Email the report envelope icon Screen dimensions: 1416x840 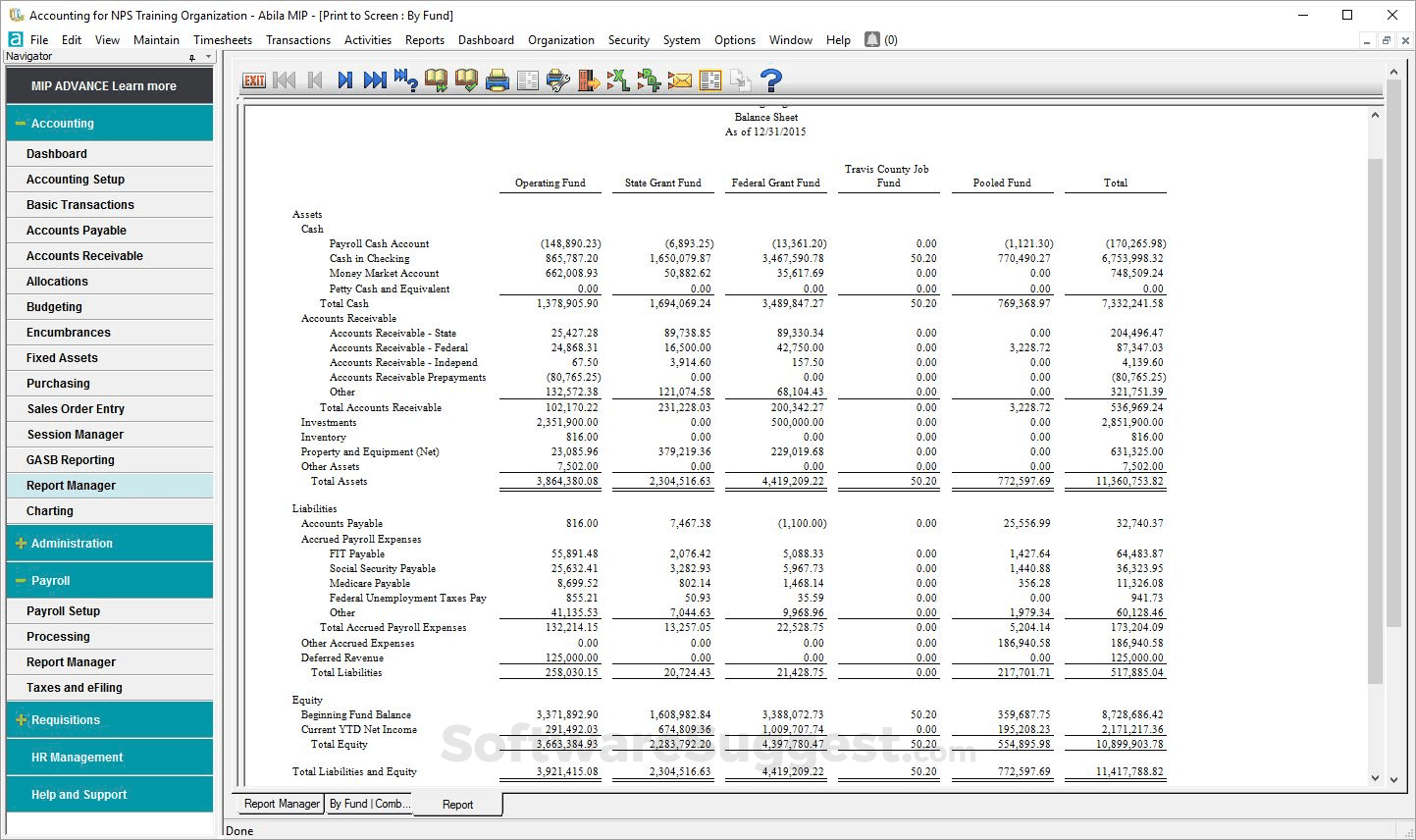coord(680,80)
